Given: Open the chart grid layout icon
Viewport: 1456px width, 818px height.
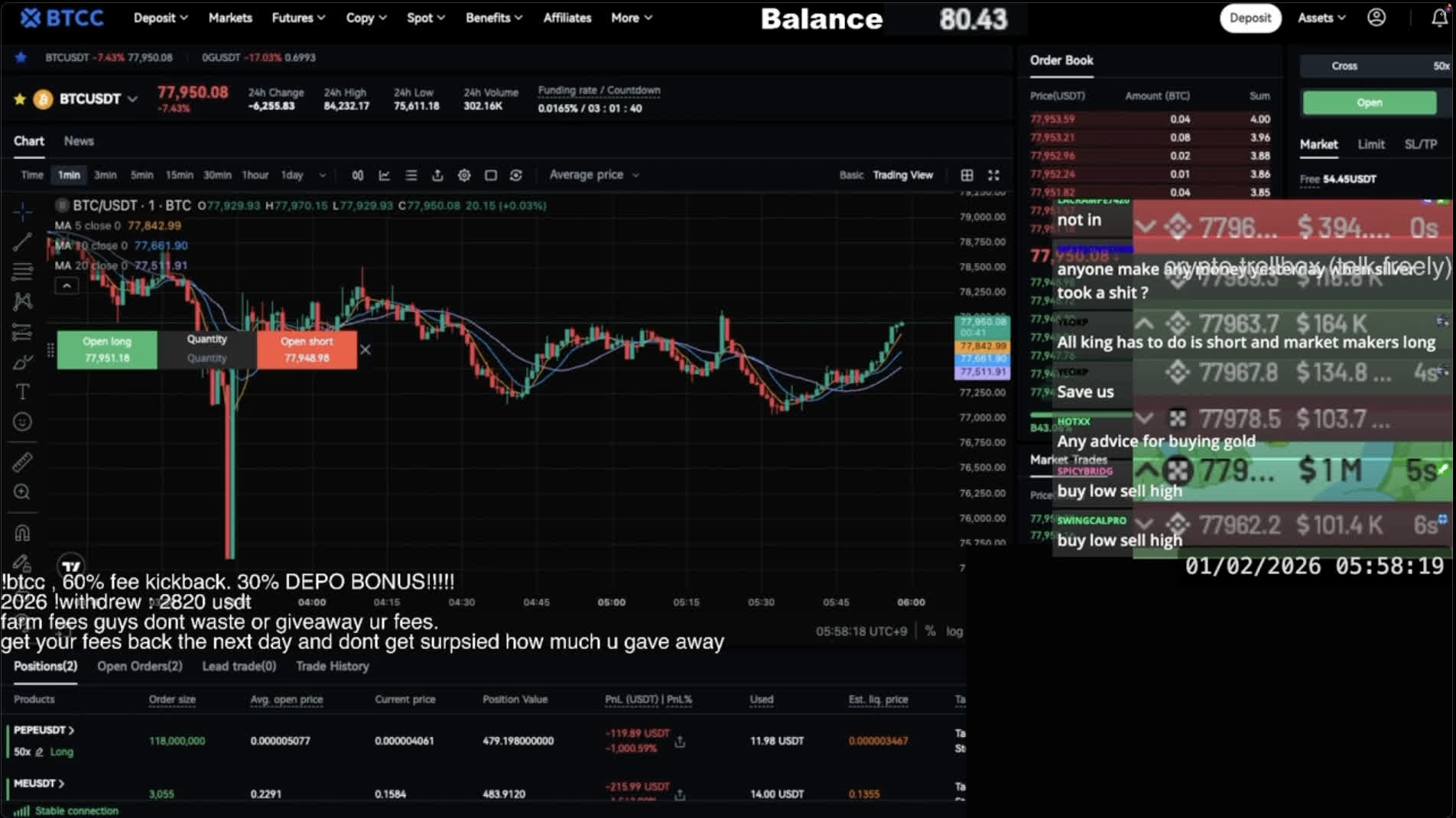Looking at the screenshot, I should [x=967, y=175].
